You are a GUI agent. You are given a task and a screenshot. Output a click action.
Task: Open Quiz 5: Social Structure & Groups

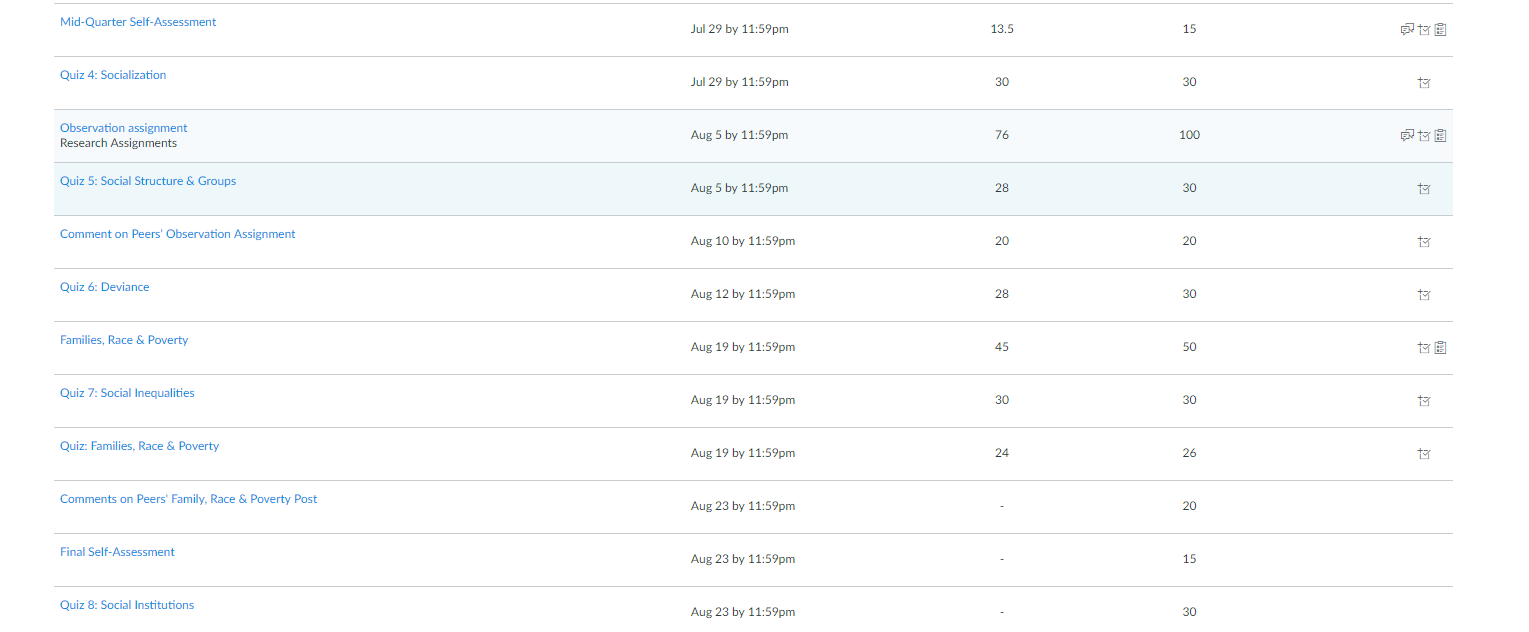pyautogui.click(x=148, y=181)
